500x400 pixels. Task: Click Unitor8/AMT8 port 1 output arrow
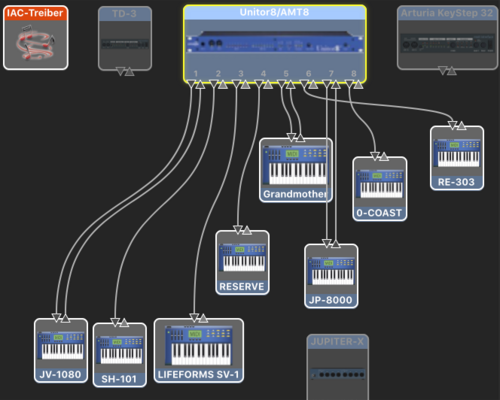tap(191, 84)
